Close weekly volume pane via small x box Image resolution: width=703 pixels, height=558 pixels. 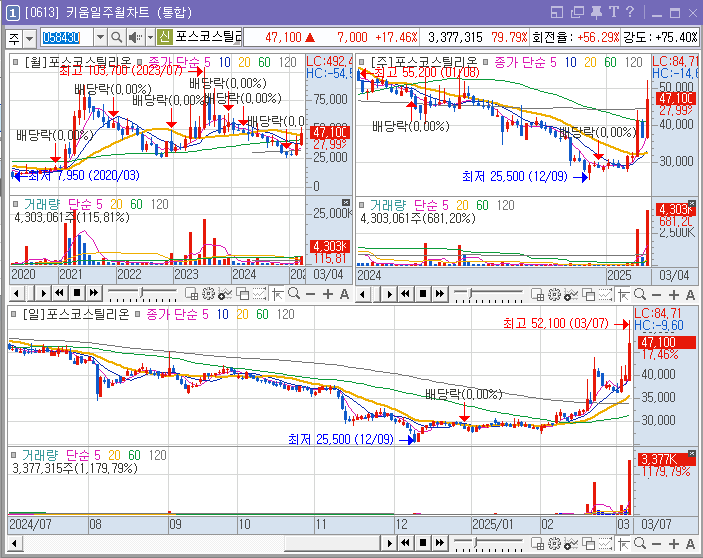pyautogui.click(x=692, y=203)
